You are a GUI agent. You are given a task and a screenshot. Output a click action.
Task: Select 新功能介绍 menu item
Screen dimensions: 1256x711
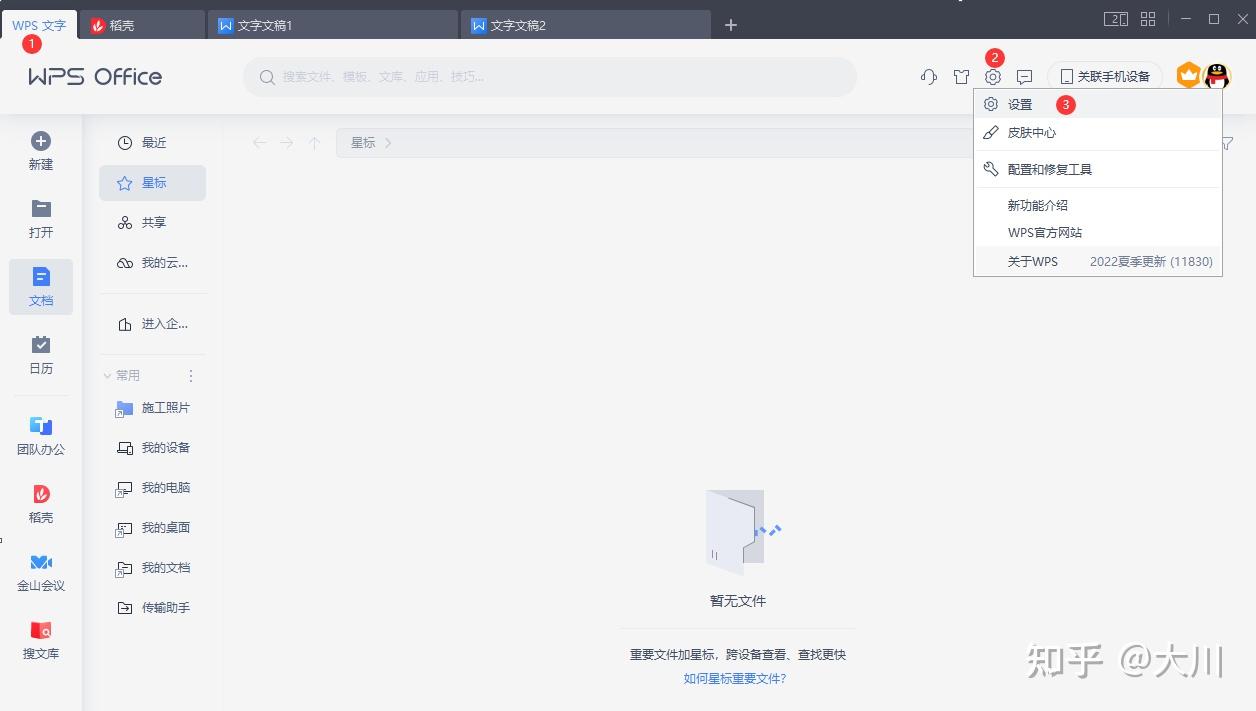coord(1097,205)
